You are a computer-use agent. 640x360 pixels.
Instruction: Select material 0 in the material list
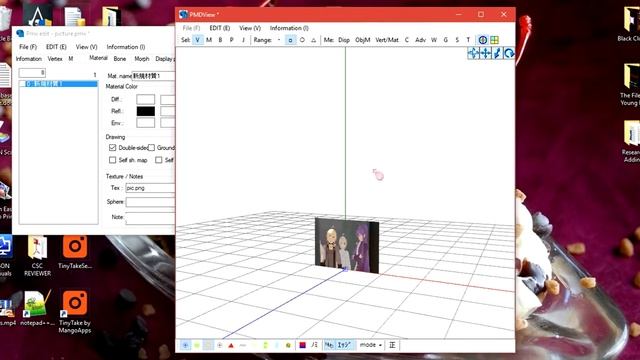click(59, 84)
